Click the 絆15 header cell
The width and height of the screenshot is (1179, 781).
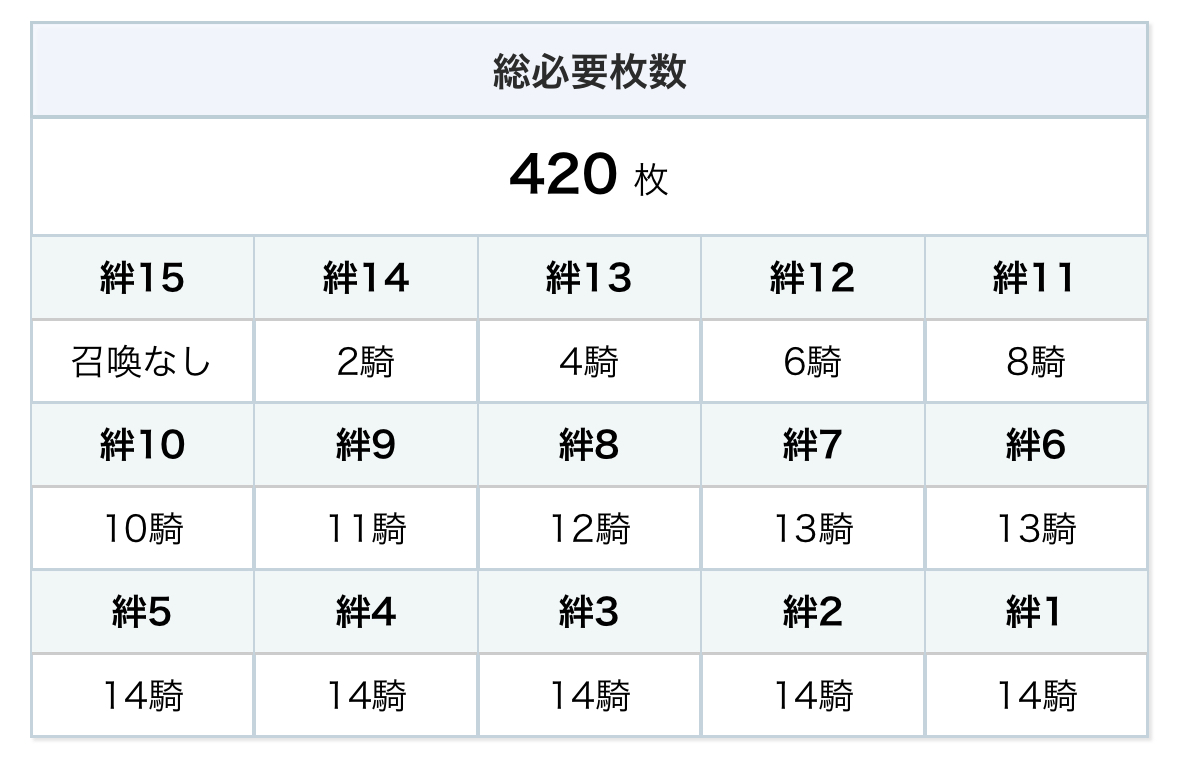point(142,278)
